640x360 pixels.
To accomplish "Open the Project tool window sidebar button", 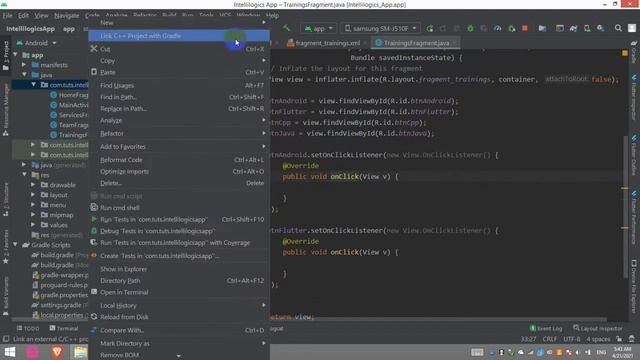I will (6, 55).
